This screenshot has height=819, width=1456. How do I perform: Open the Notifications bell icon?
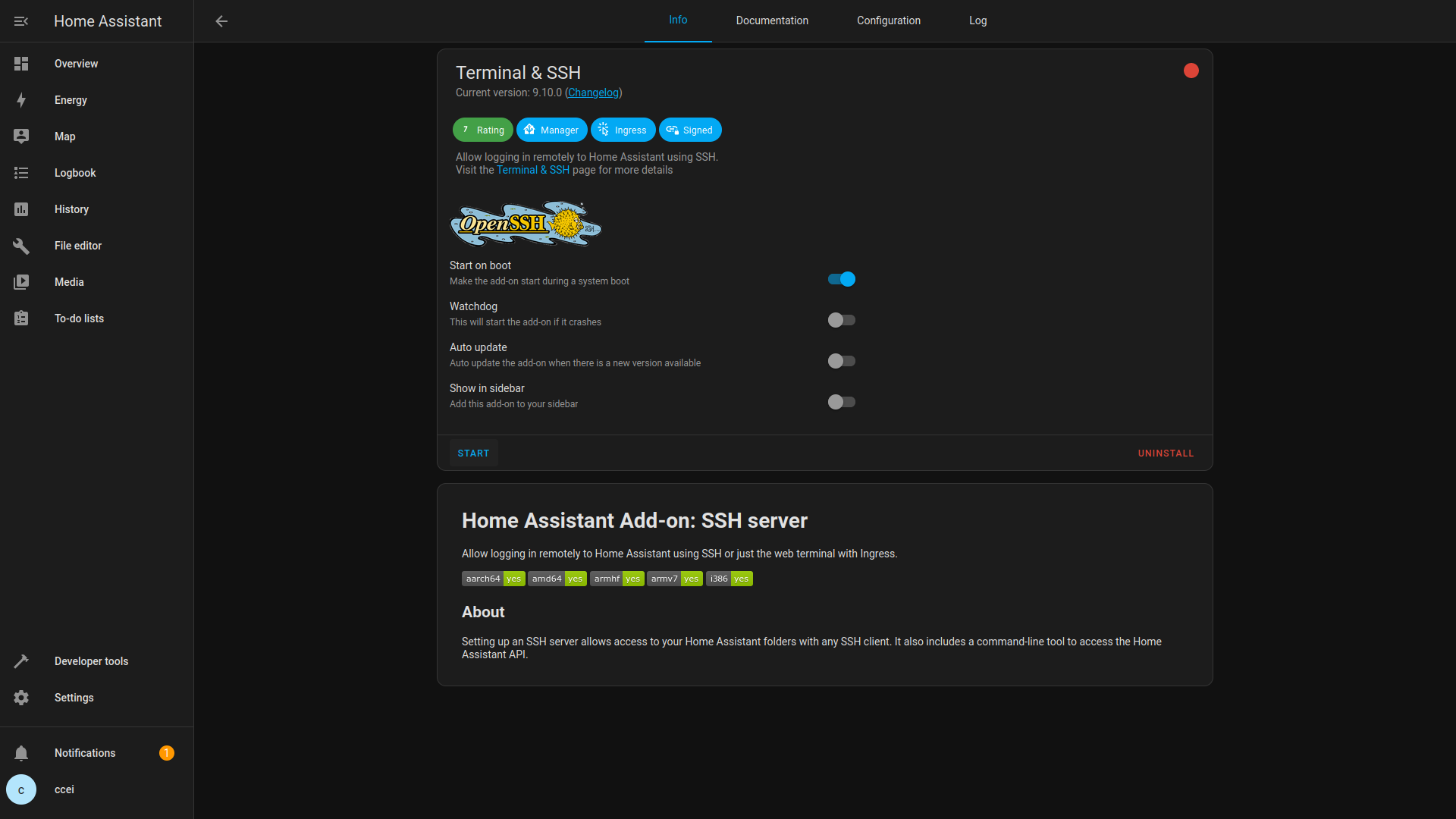point(21,753)
